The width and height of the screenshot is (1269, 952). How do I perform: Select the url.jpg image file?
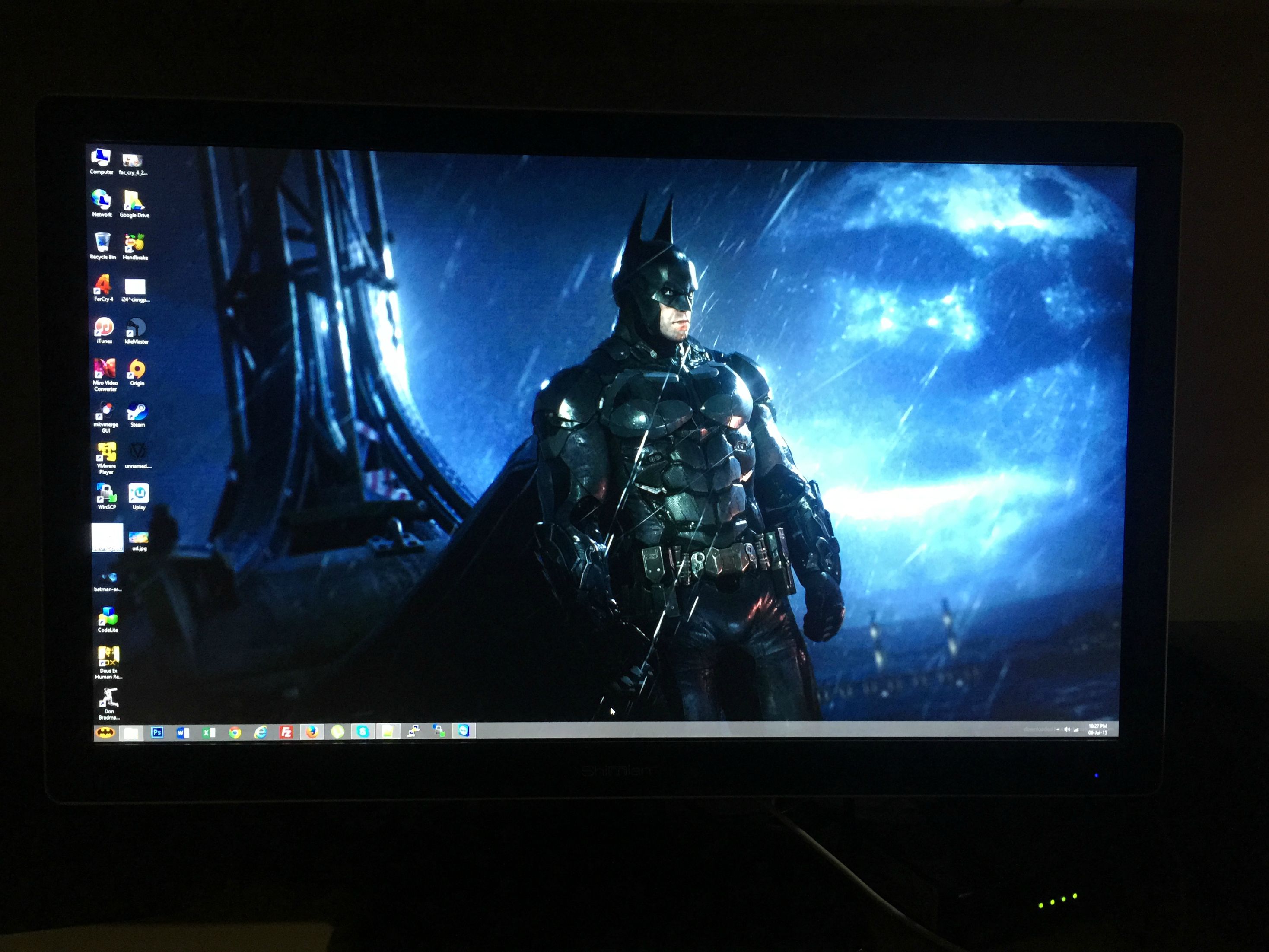[140, 541]
